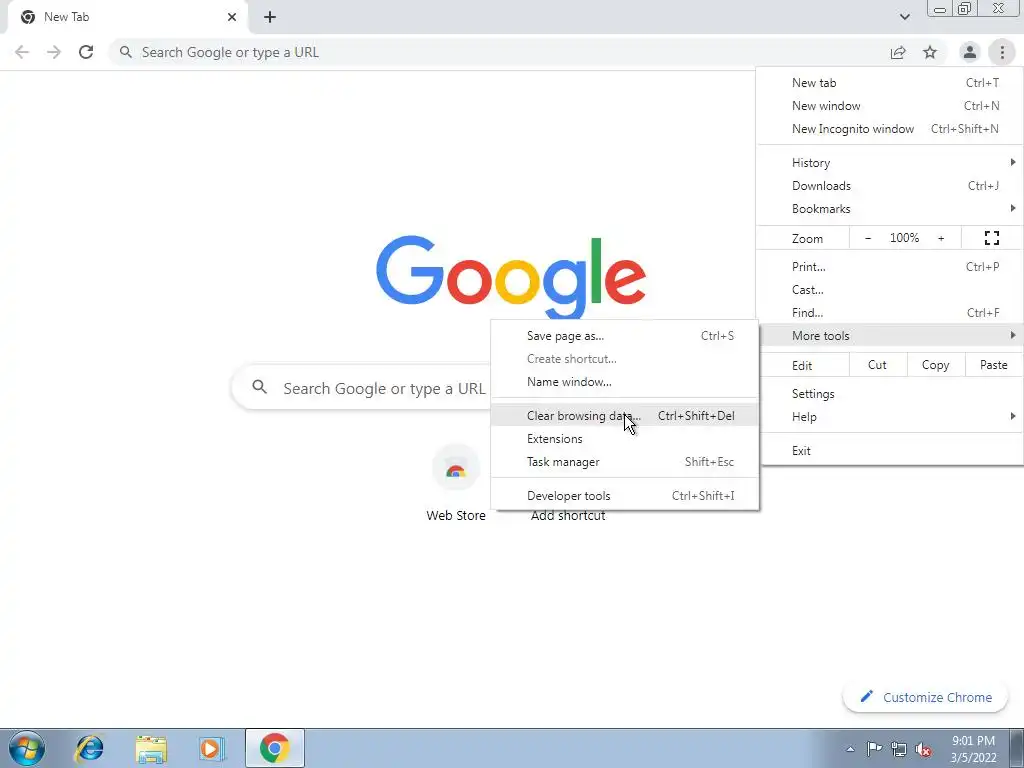Viewport: 1024px width, 768px height.
Task: Reload the page with refresh icon
Action: pyautogui.click(x=86, y=52)
